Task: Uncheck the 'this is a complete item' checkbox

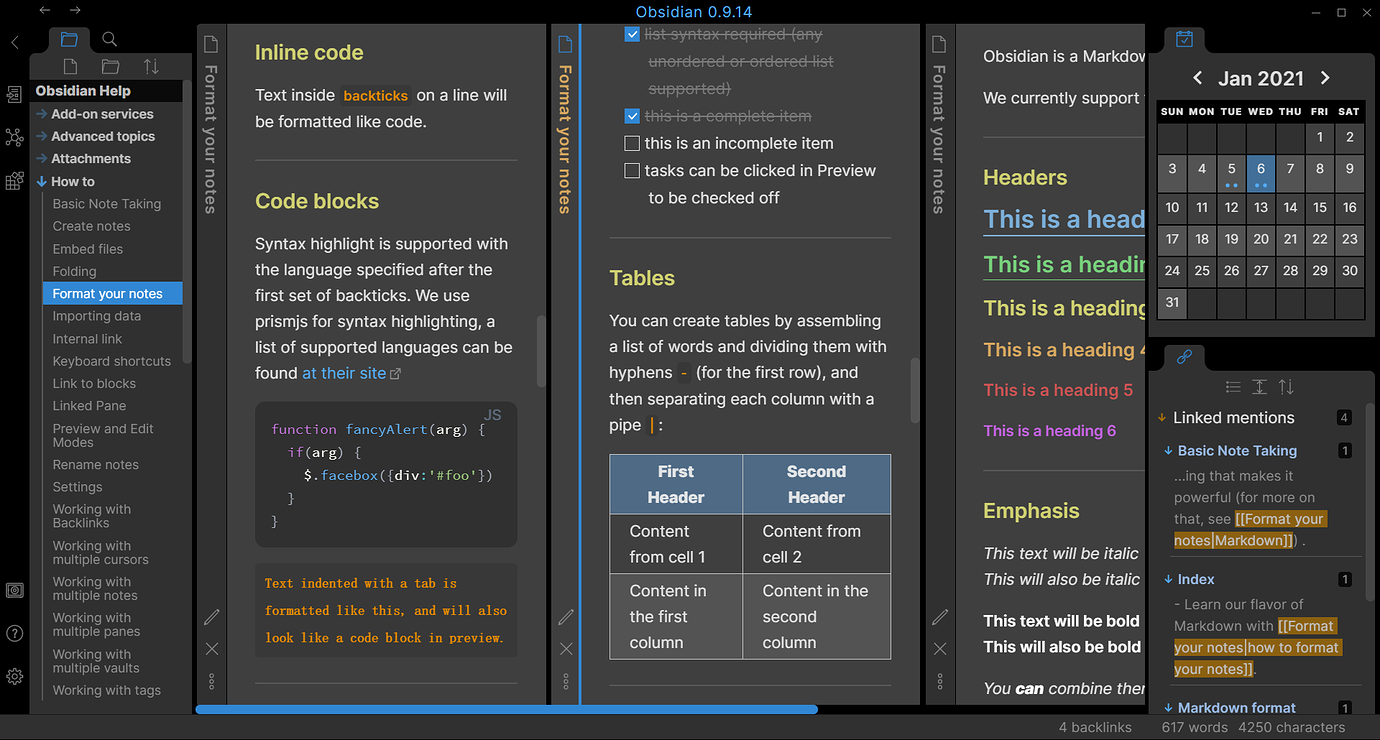Action: click(631, 116)
